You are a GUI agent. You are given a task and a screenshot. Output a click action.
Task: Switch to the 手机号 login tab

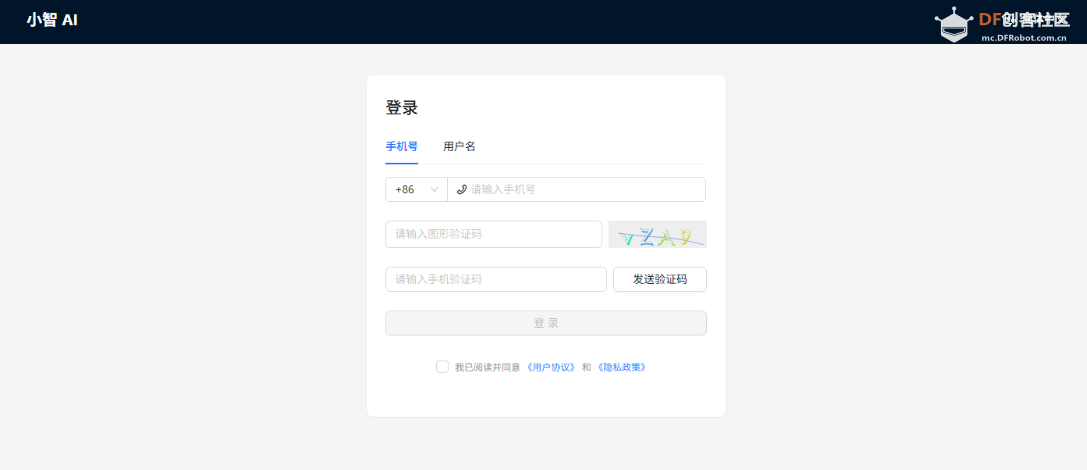tap(401, 146)
